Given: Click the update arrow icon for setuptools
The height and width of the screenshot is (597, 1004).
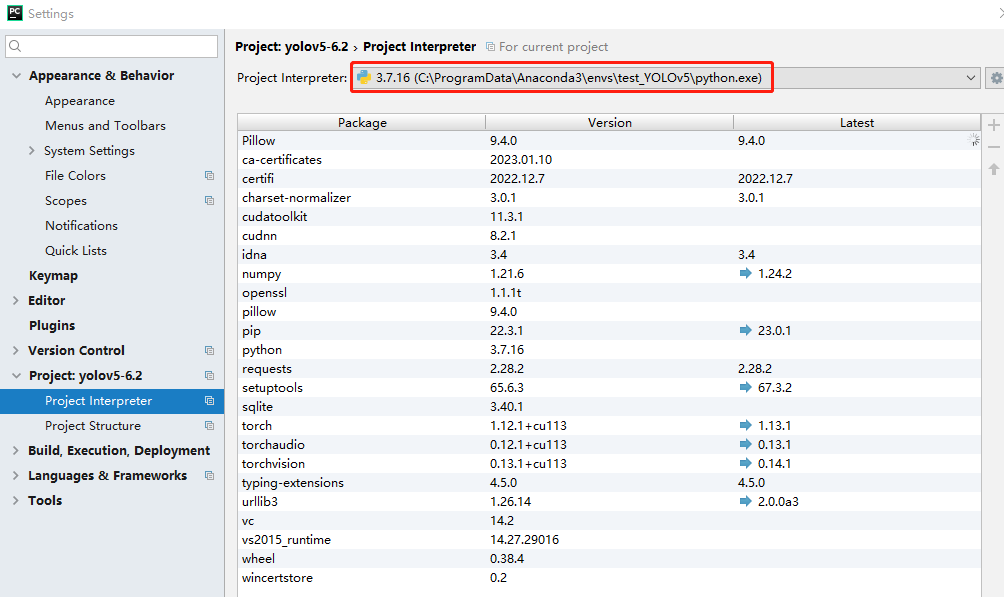Looking at the screenshot, I should 745,388.
